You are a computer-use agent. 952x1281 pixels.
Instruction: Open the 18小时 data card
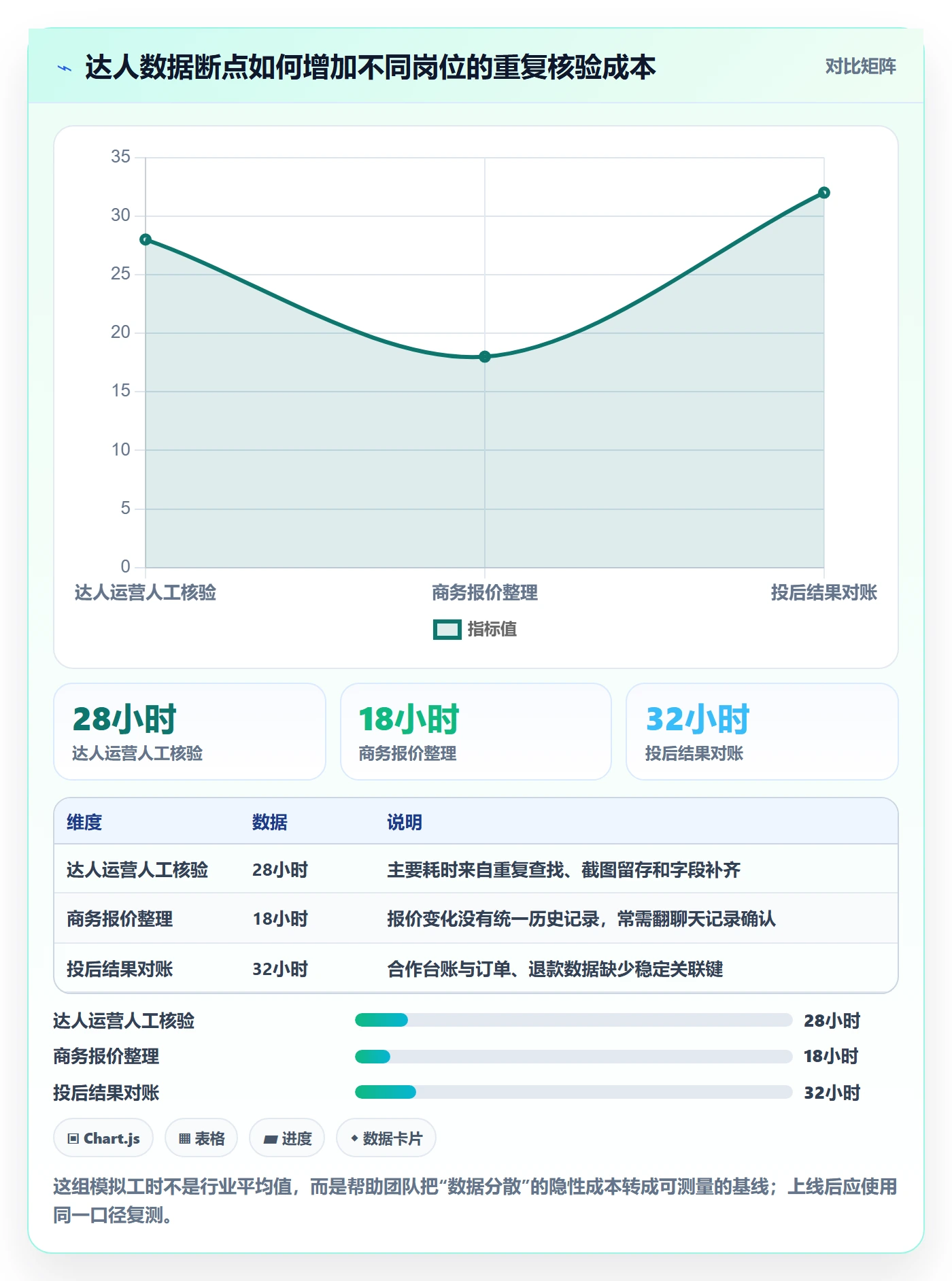click(x=476, y=732)
